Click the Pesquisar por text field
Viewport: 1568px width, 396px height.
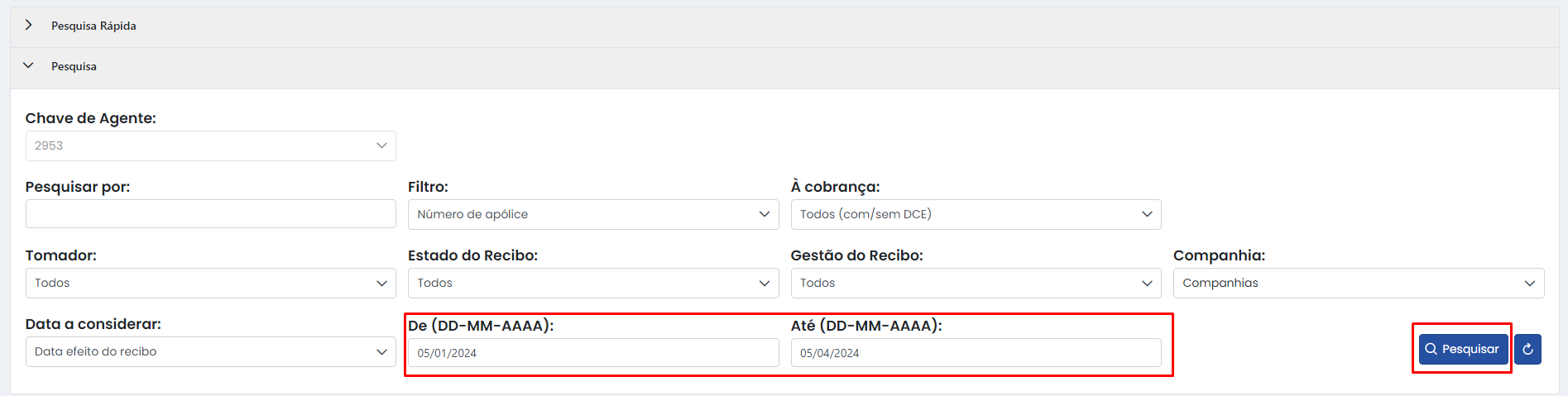click(210, 214)
